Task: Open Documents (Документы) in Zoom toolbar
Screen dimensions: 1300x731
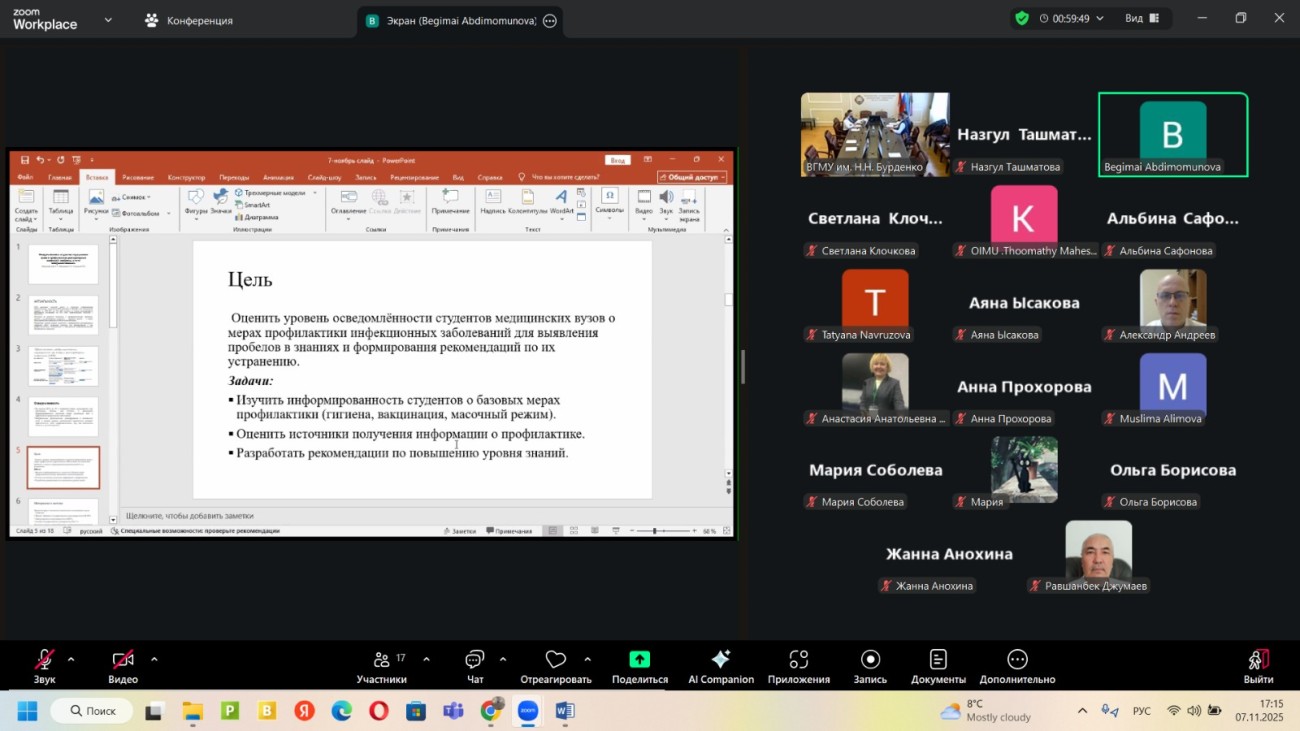Action: point(937,667)
